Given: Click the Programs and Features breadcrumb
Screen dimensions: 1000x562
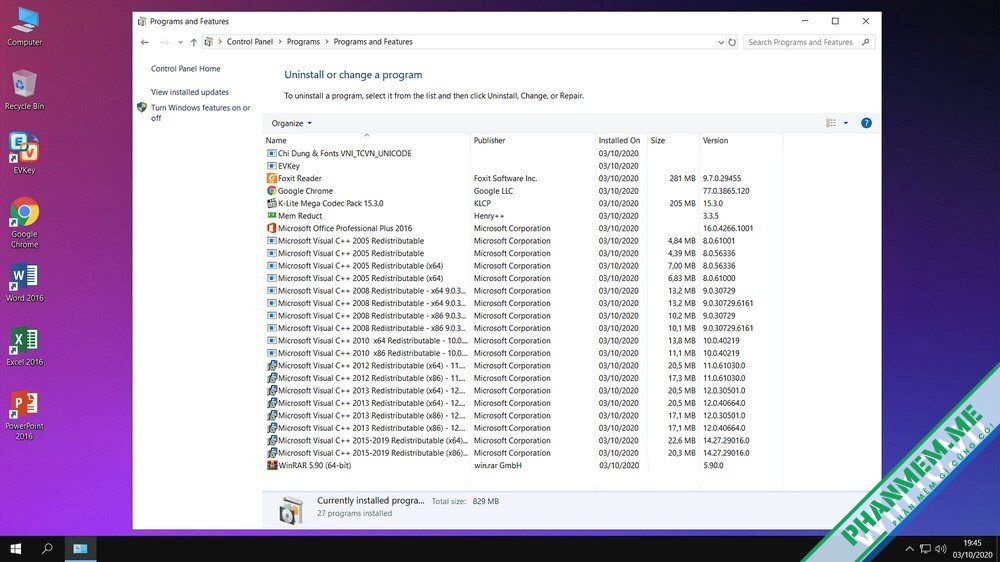Looking at the screenshot, I should [372, 42].
